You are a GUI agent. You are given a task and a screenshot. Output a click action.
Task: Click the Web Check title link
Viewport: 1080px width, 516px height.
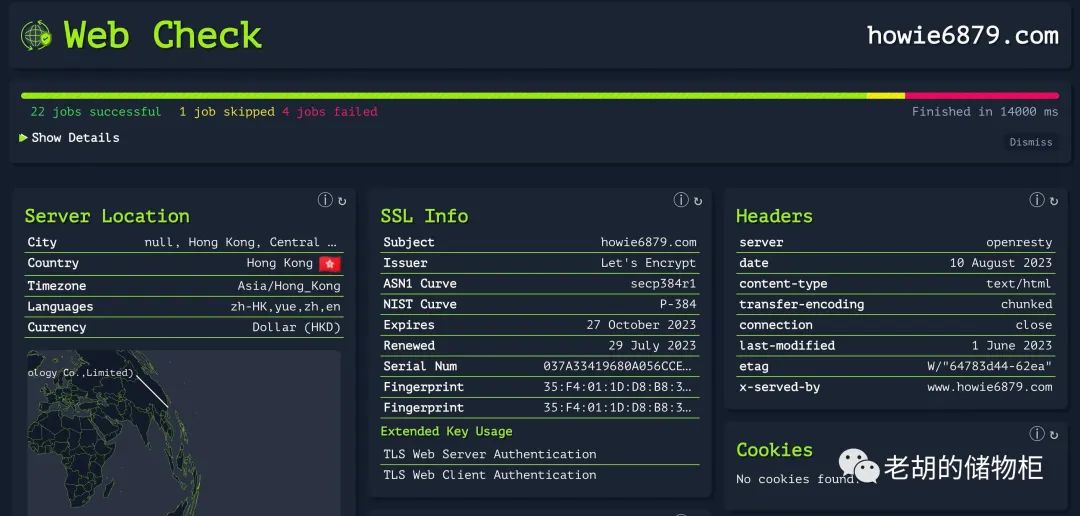(x=163, y=34)
